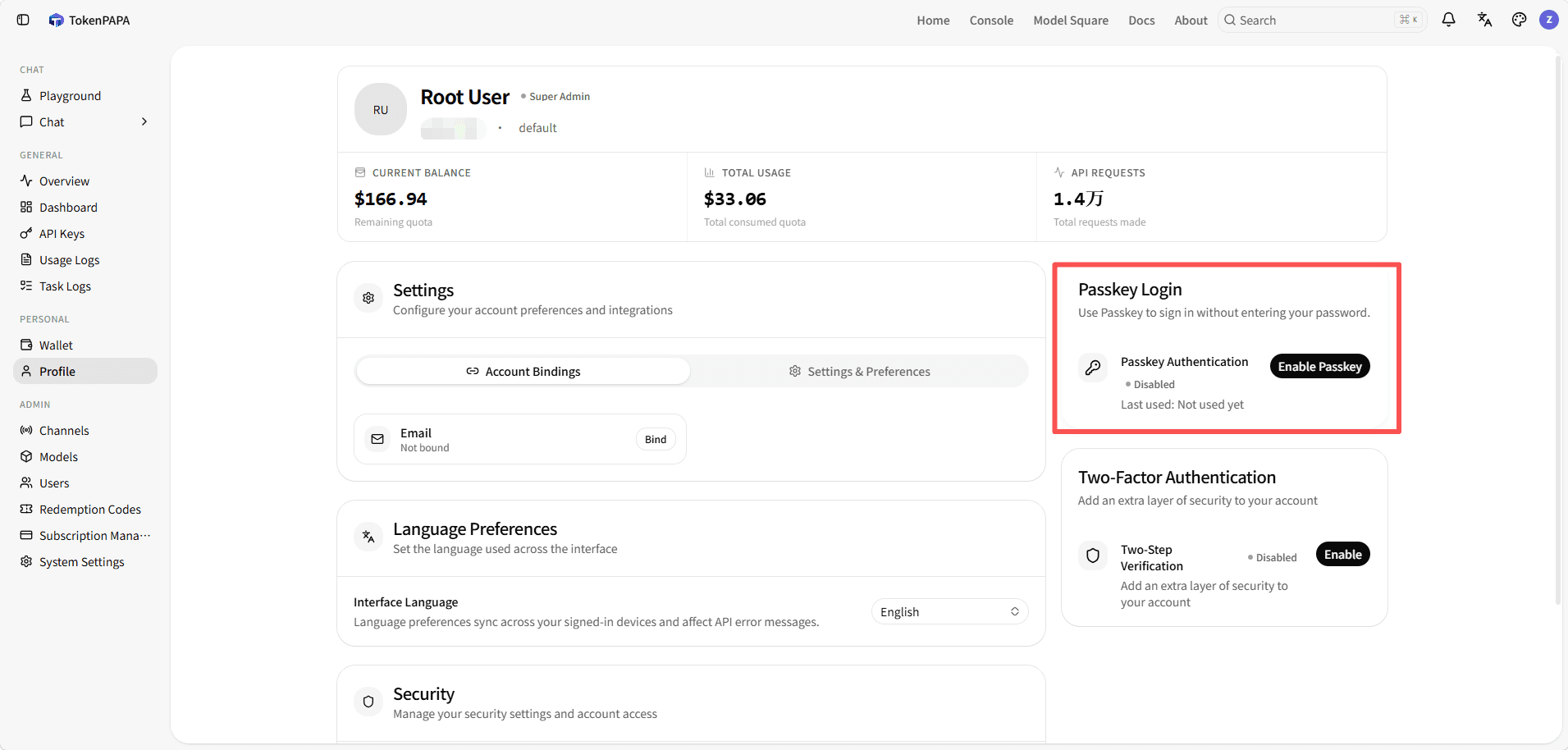Switch to Account Bindings tab
Screen dimensions: 1568x750
coord(523,371)
